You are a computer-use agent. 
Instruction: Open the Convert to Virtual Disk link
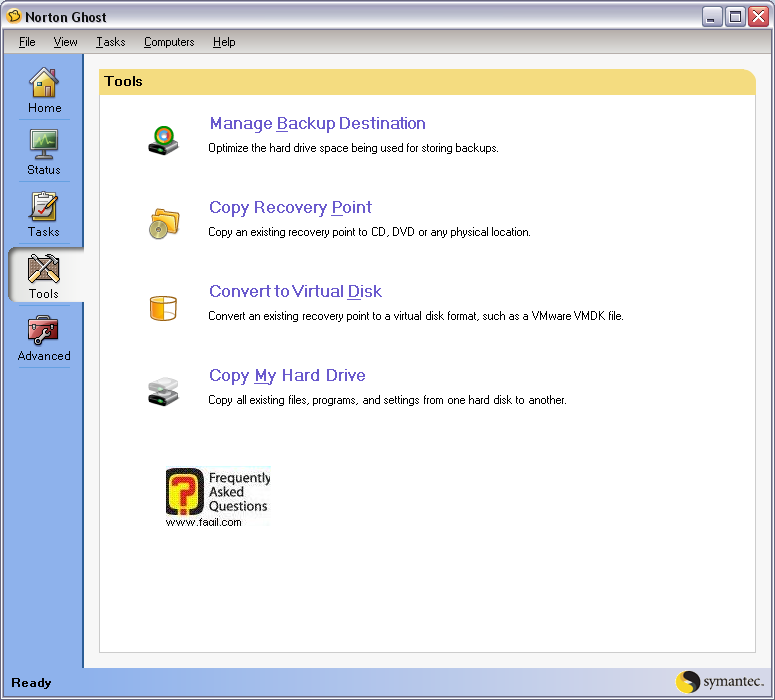(295, 292)
